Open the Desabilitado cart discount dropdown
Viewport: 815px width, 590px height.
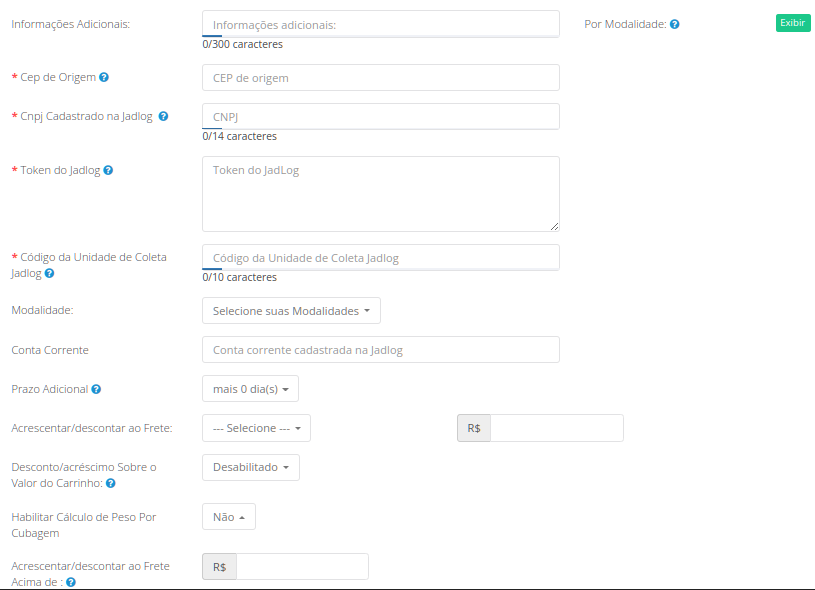[x=250, y=467]
